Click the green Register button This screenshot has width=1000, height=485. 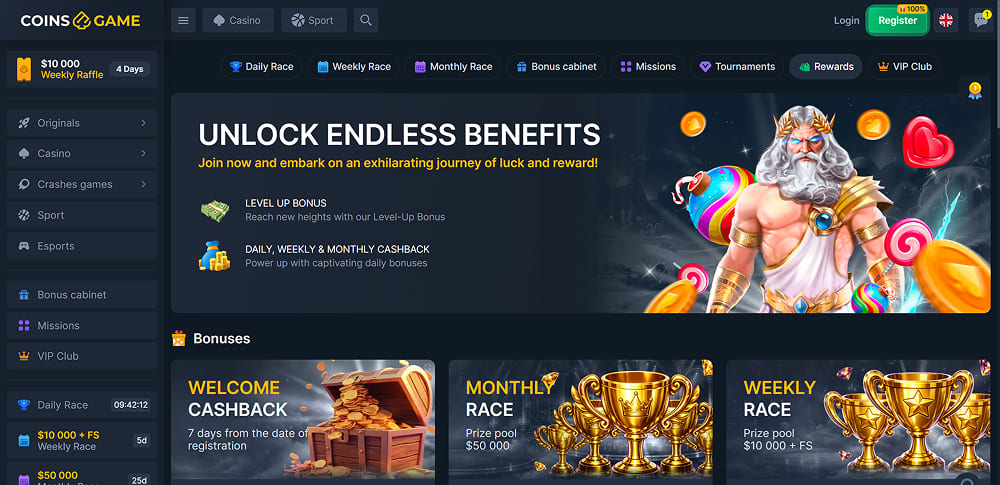coord(897,20)
